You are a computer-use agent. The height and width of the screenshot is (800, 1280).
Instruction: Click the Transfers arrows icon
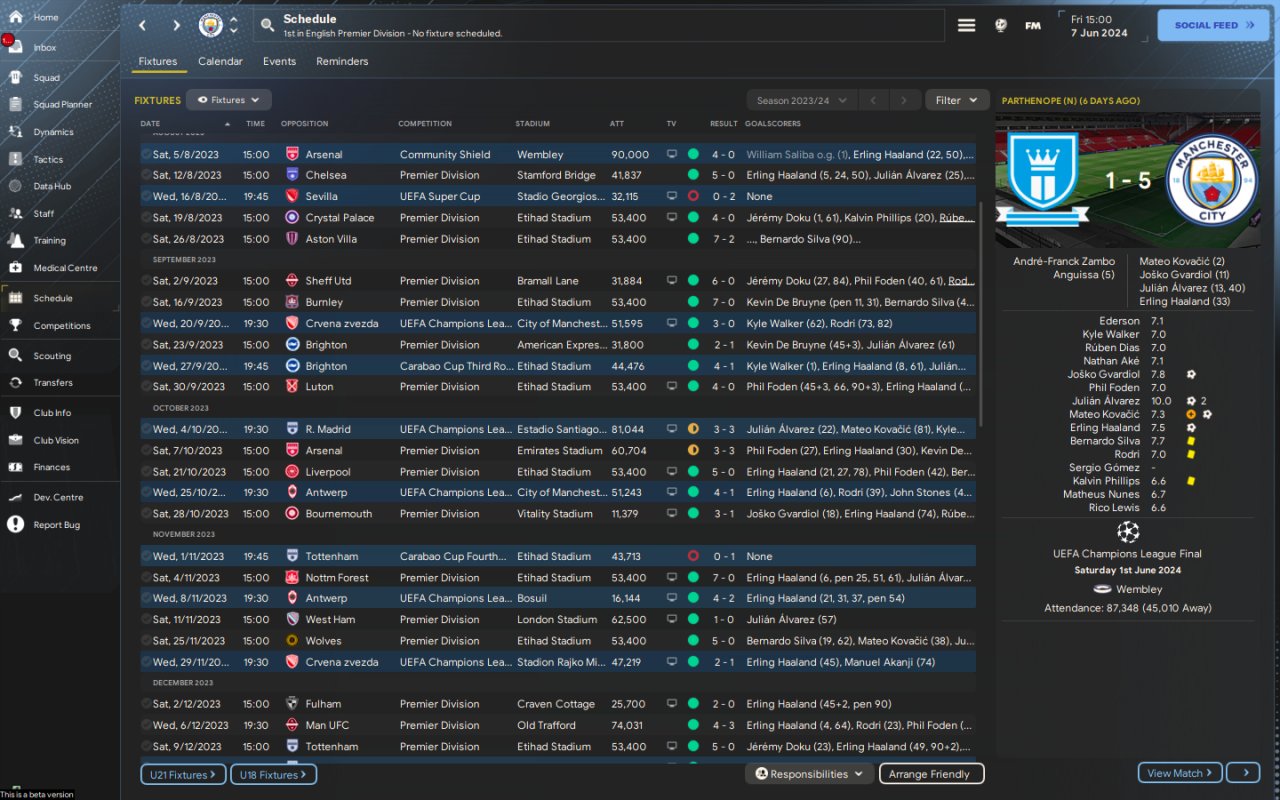[x=15, y=382]
